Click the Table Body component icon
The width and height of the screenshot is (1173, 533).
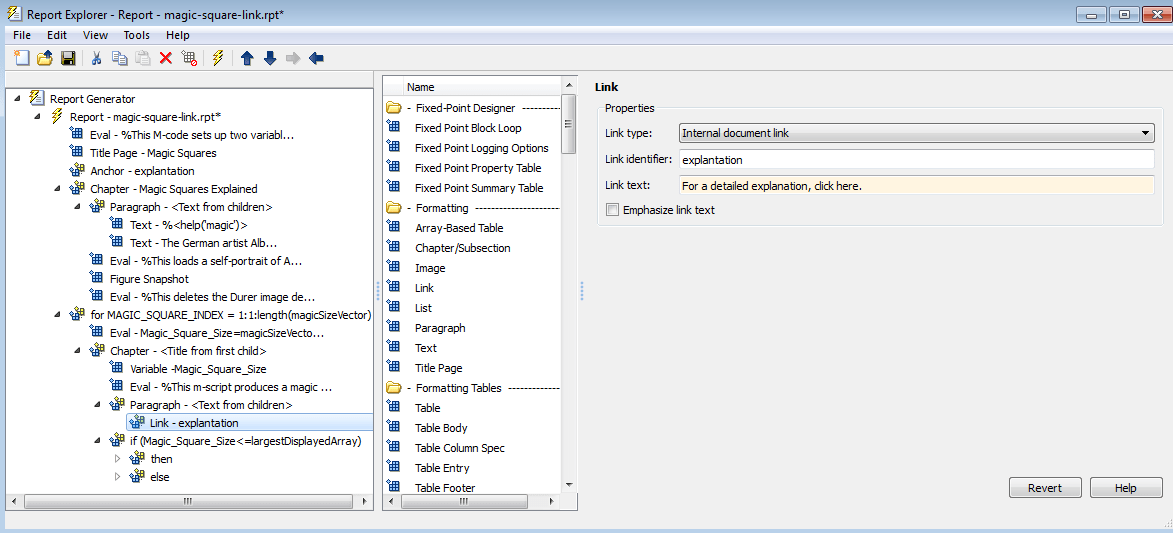[393, 427]
